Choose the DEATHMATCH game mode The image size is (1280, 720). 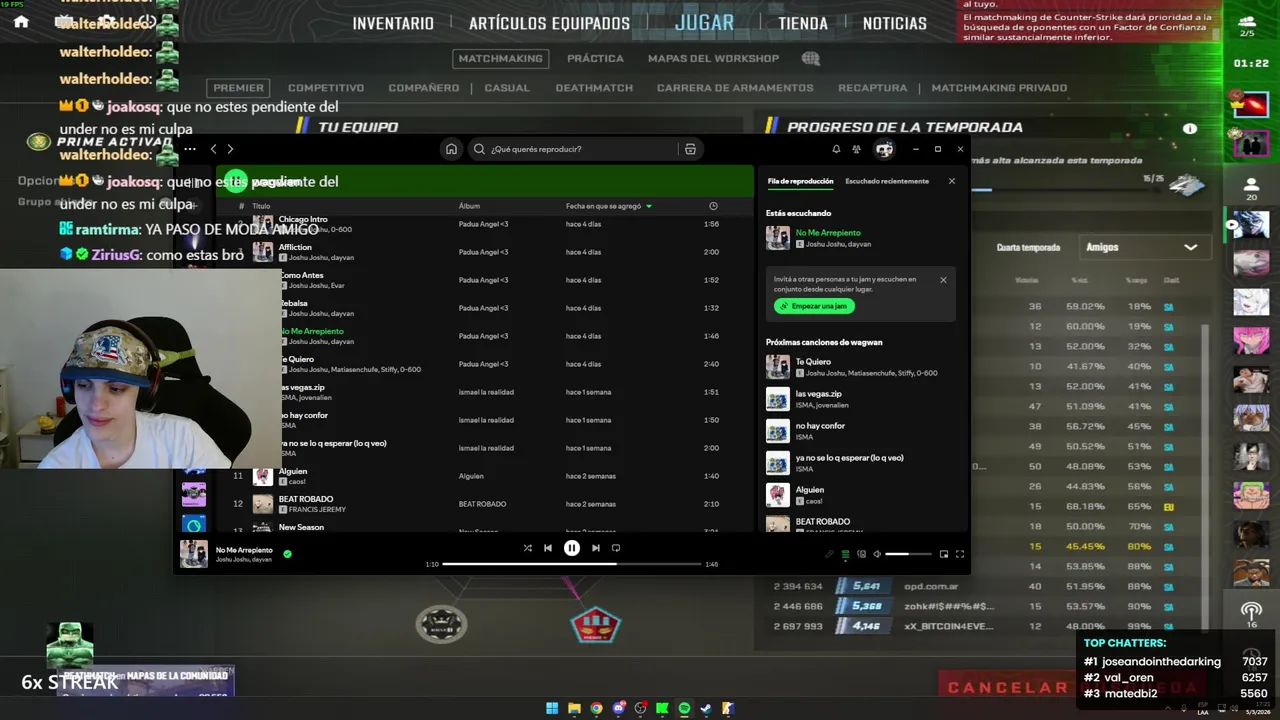point(594,88)
